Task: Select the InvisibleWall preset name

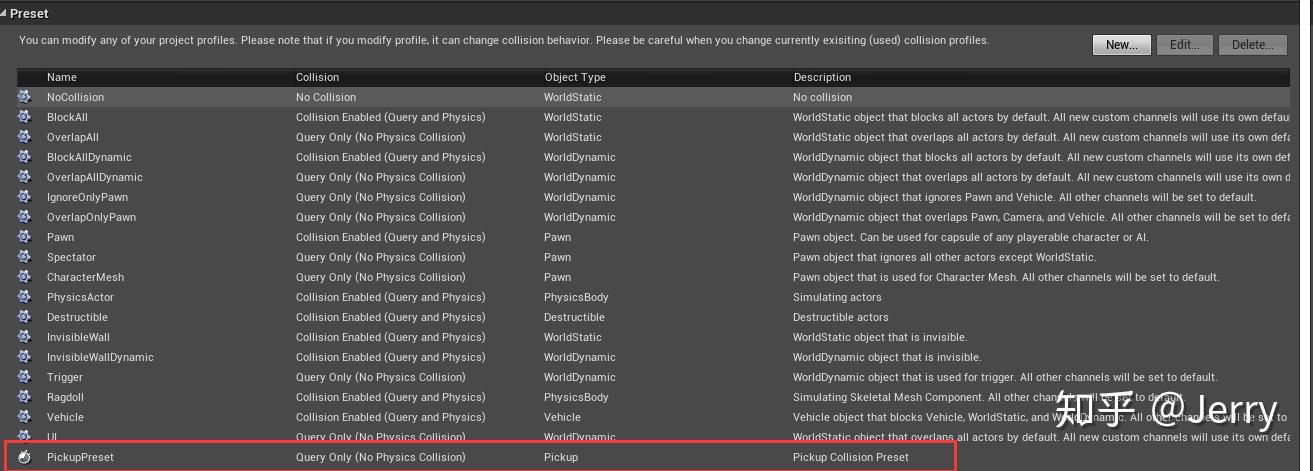Action: pos(78,337)
